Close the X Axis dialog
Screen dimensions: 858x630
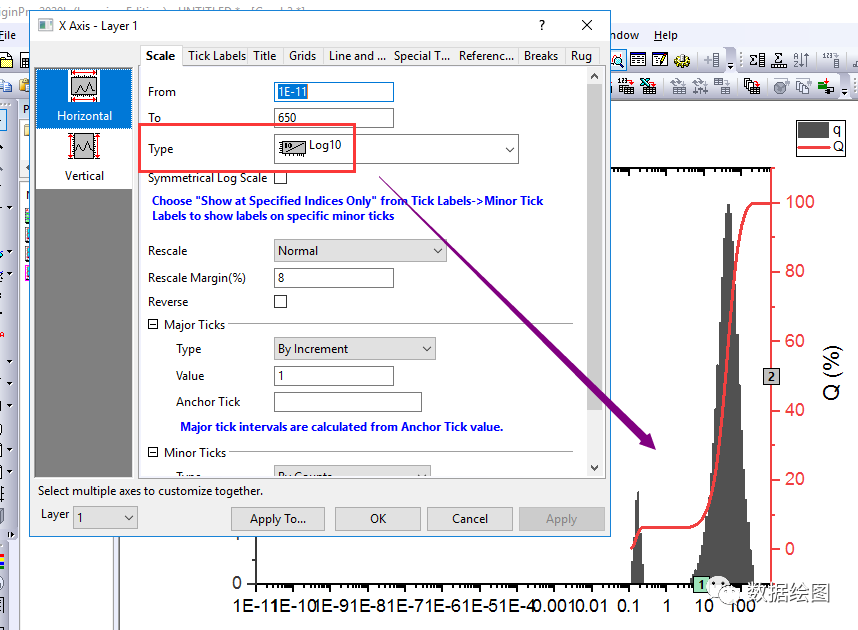587,25
